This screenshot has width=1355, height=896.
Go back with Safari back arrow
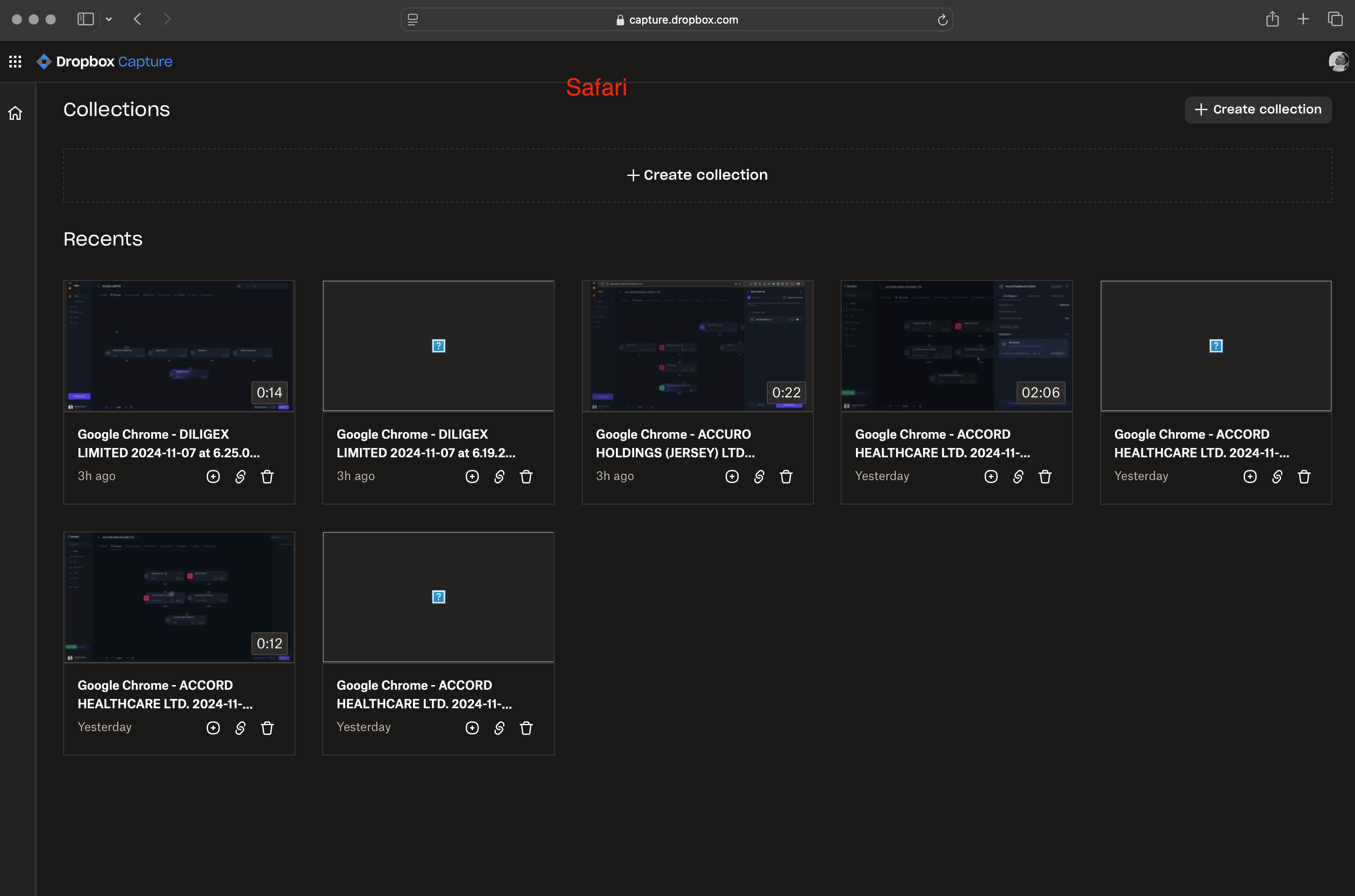point(138,19)
